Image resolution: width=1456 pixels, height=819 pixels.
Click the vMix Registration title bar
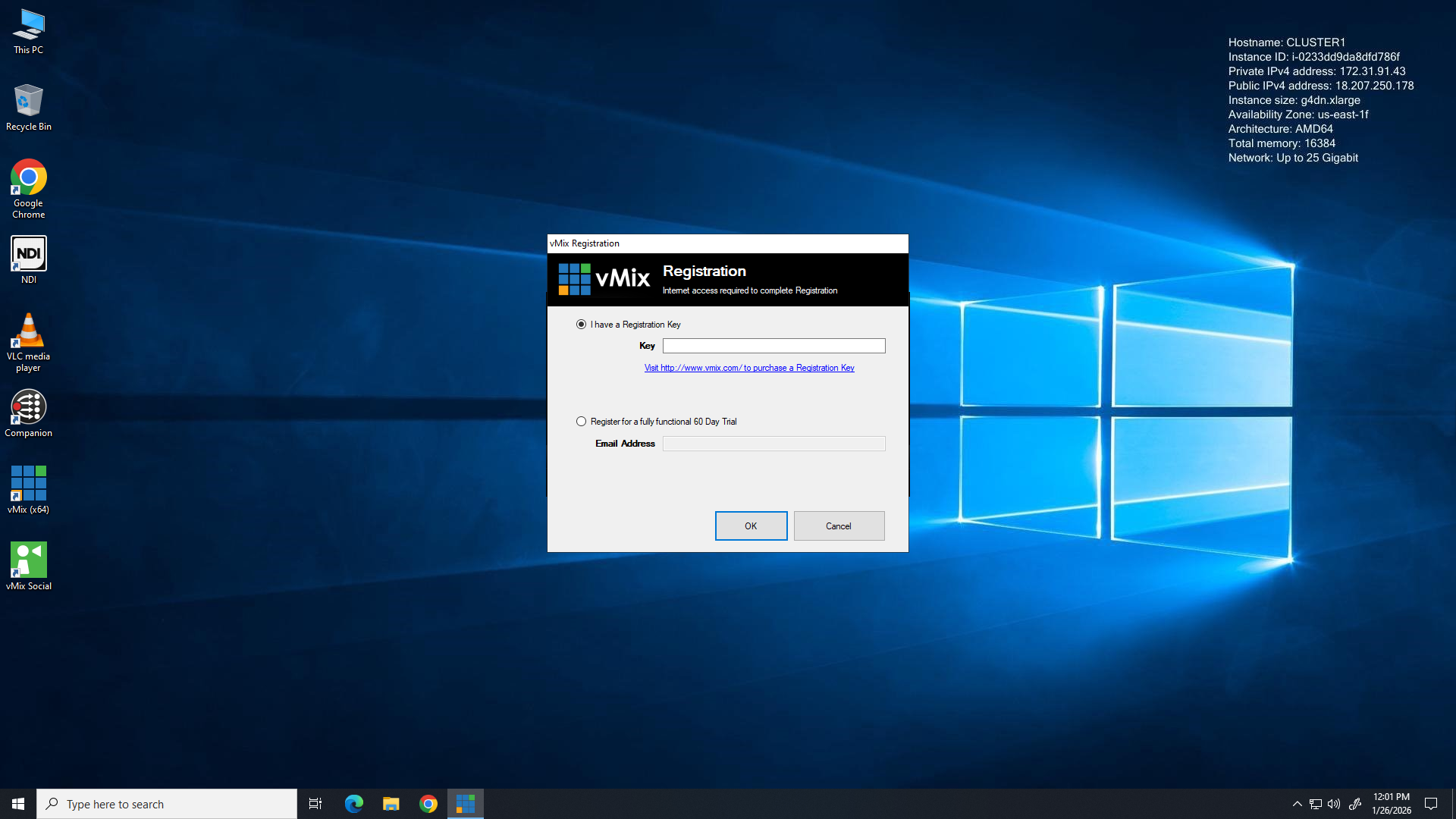[x=727, y=243]
